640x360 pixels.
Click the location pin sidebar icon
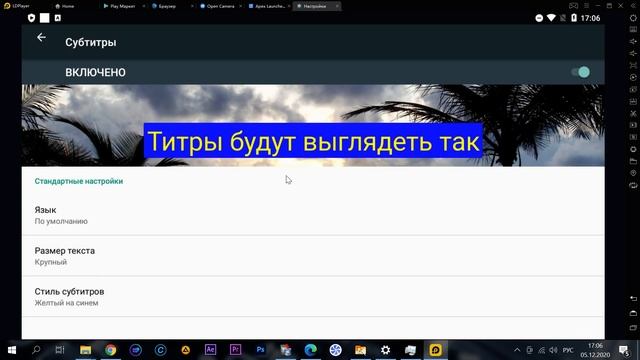click(633, 173)
